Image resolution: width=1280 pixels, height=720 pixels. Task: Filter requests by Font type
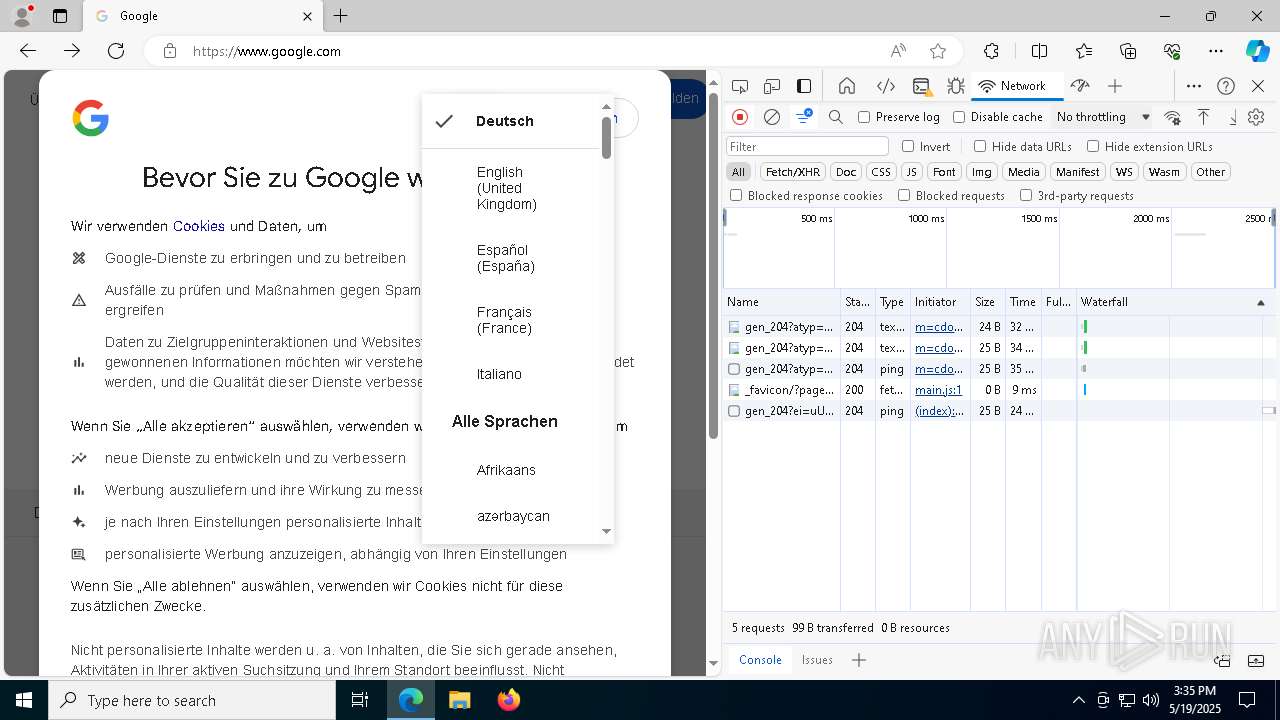[x=944, y=172]
